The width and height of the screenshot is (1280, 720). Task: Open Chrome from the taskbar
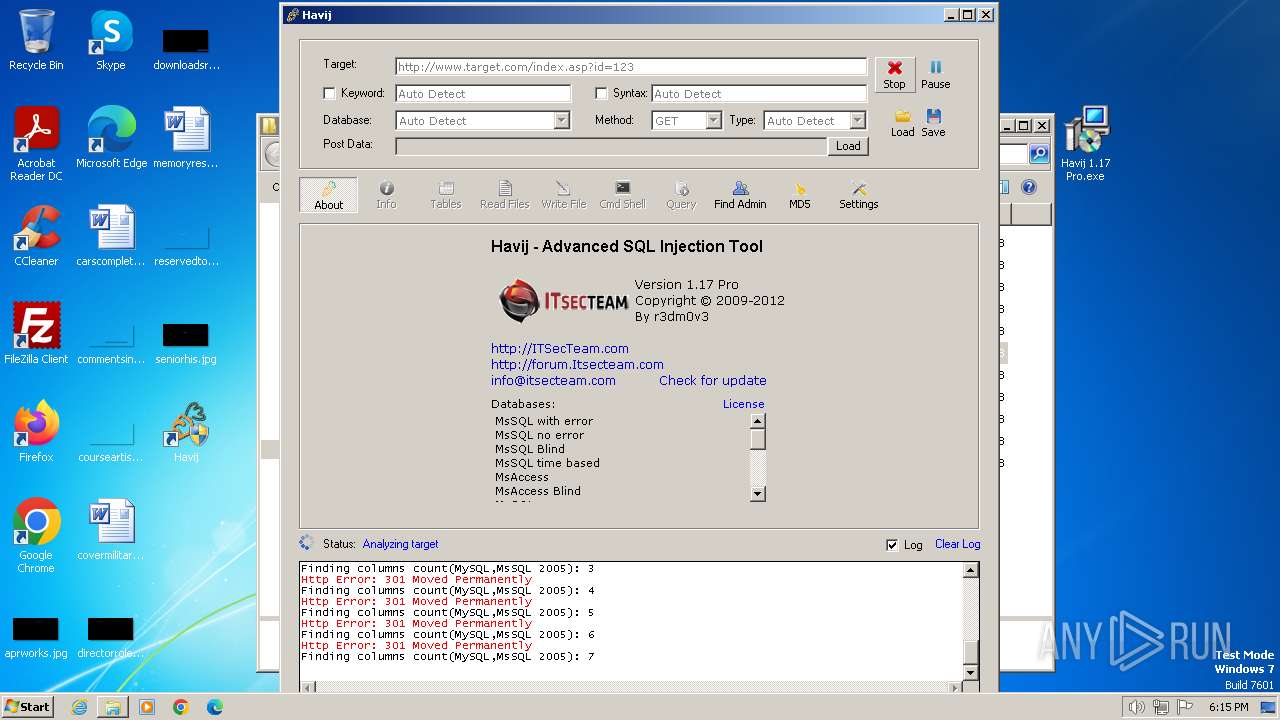pos(180,707)
